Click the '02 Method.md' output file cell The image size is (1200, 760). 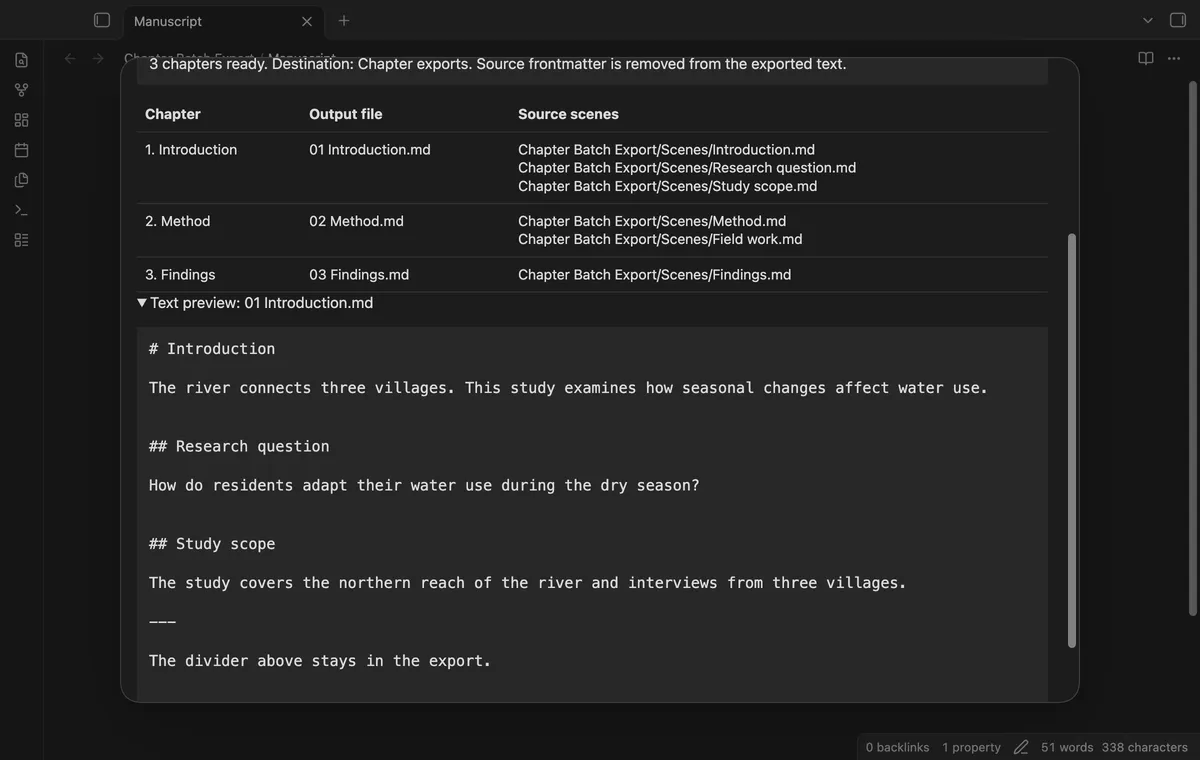point(356,221)
